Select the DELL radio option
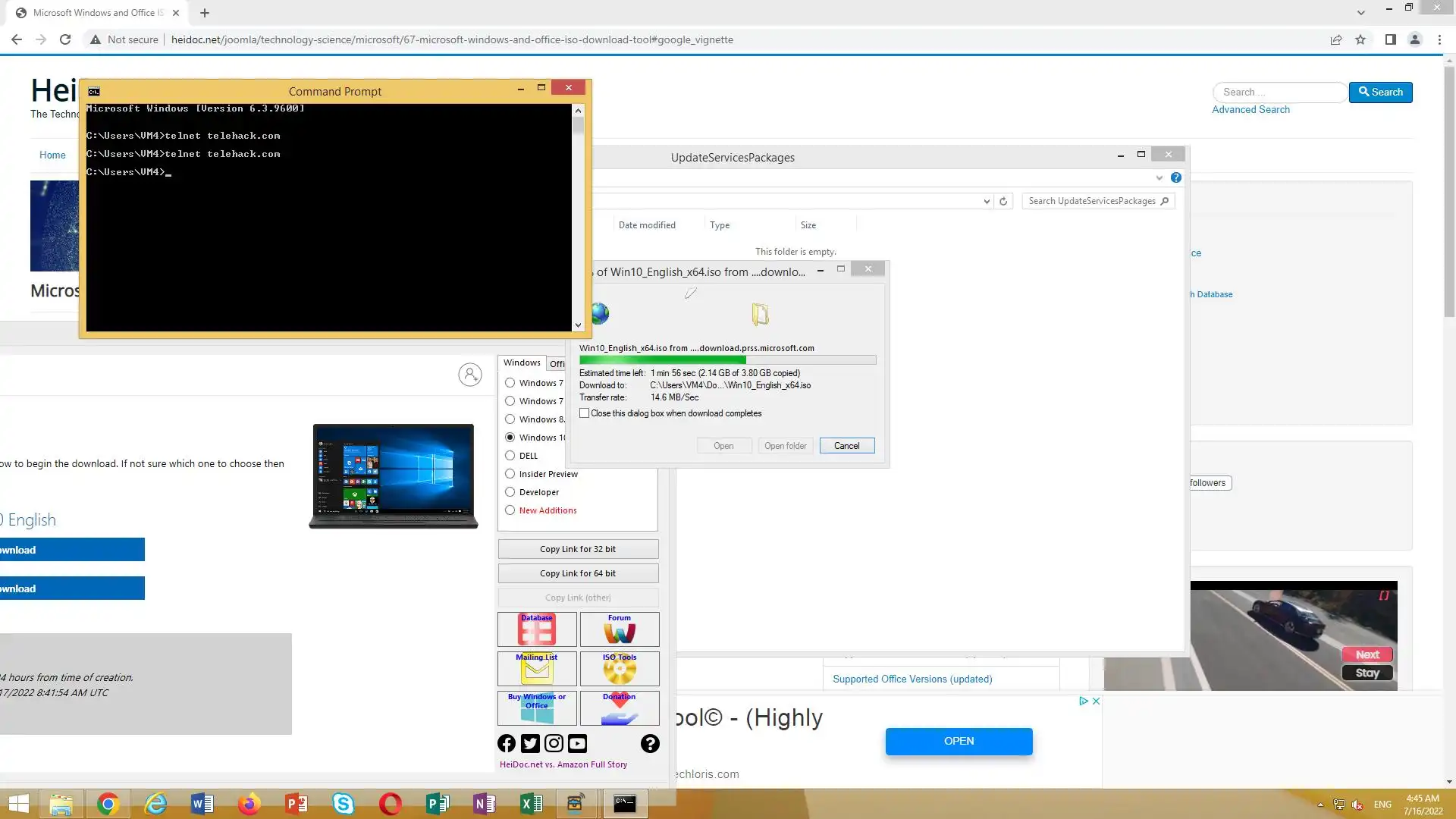 tap(510, 456)
